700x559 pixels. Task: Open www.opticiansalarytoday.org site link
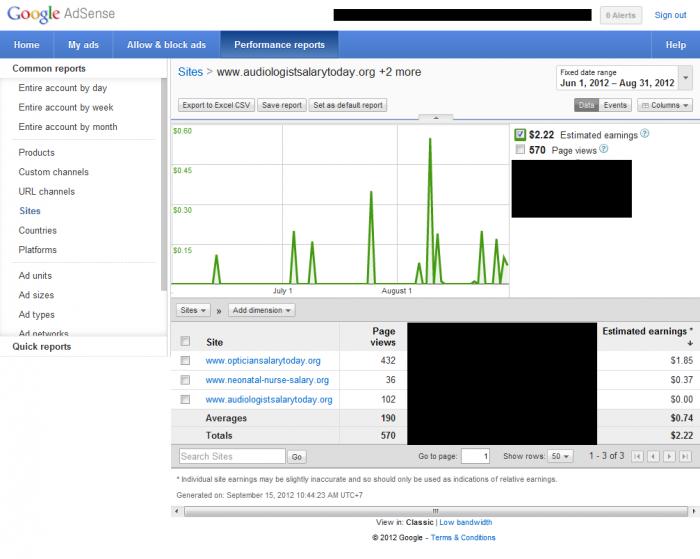[263, 360]
